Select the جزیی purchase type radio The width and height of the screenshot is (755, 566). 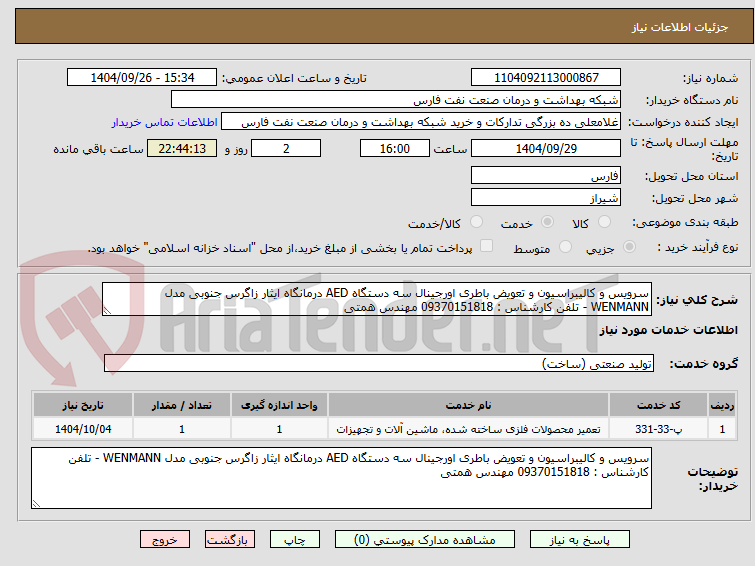[629, 247]
